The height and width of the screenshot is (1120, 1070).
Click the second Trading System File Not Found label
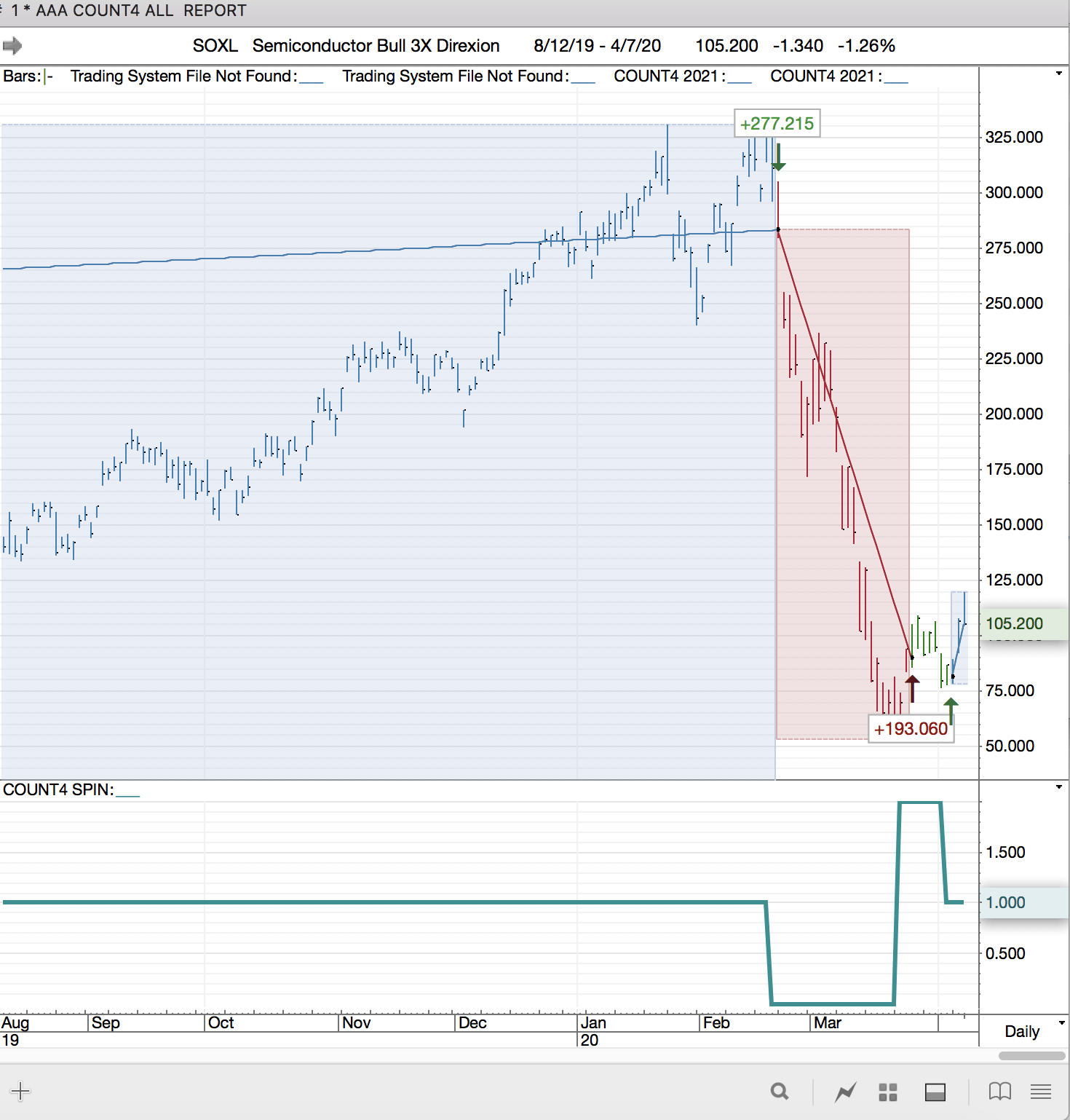(x=469, y=76)
